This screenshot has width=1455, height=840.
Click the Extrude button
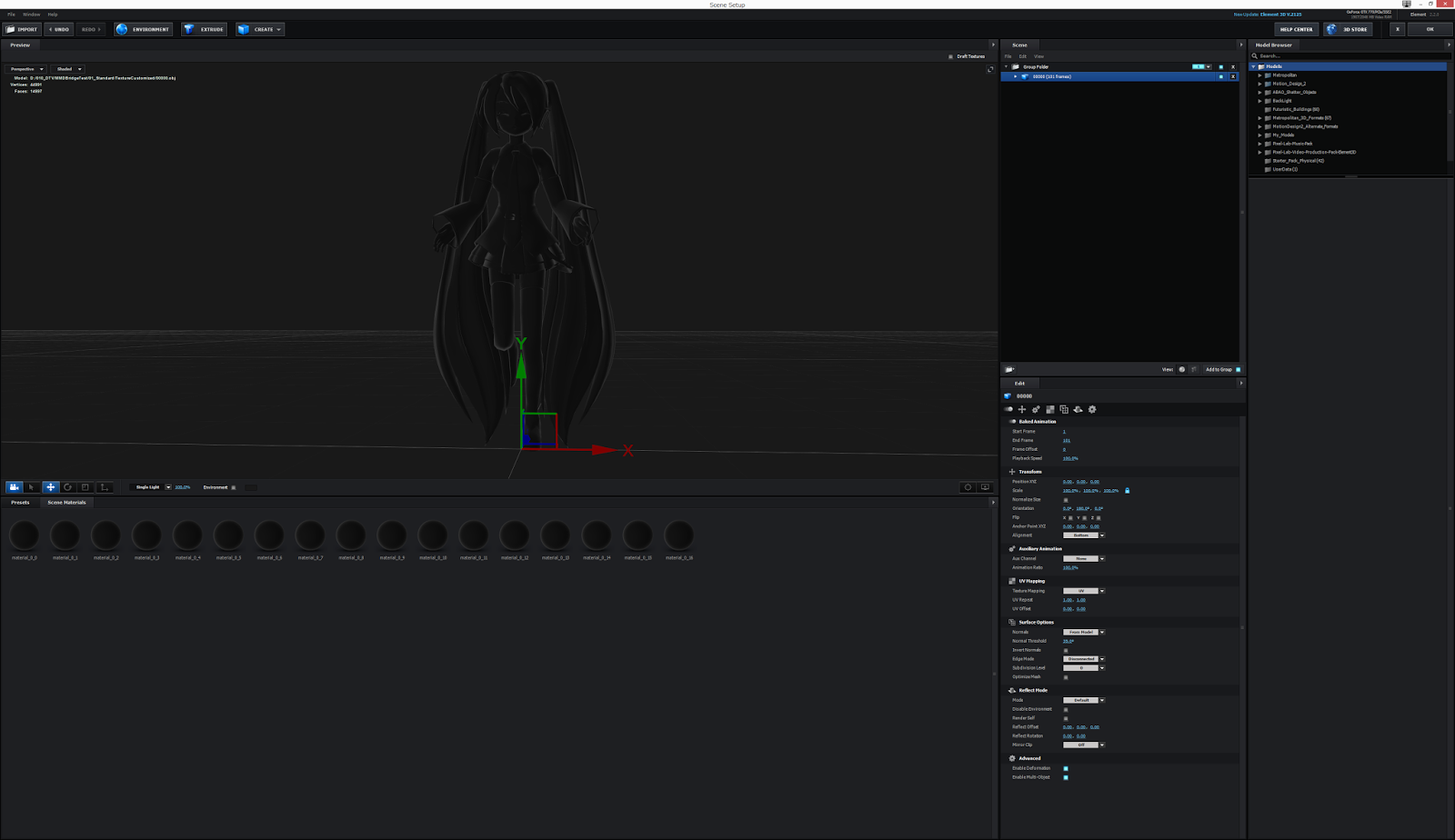[x=204, y=29]
